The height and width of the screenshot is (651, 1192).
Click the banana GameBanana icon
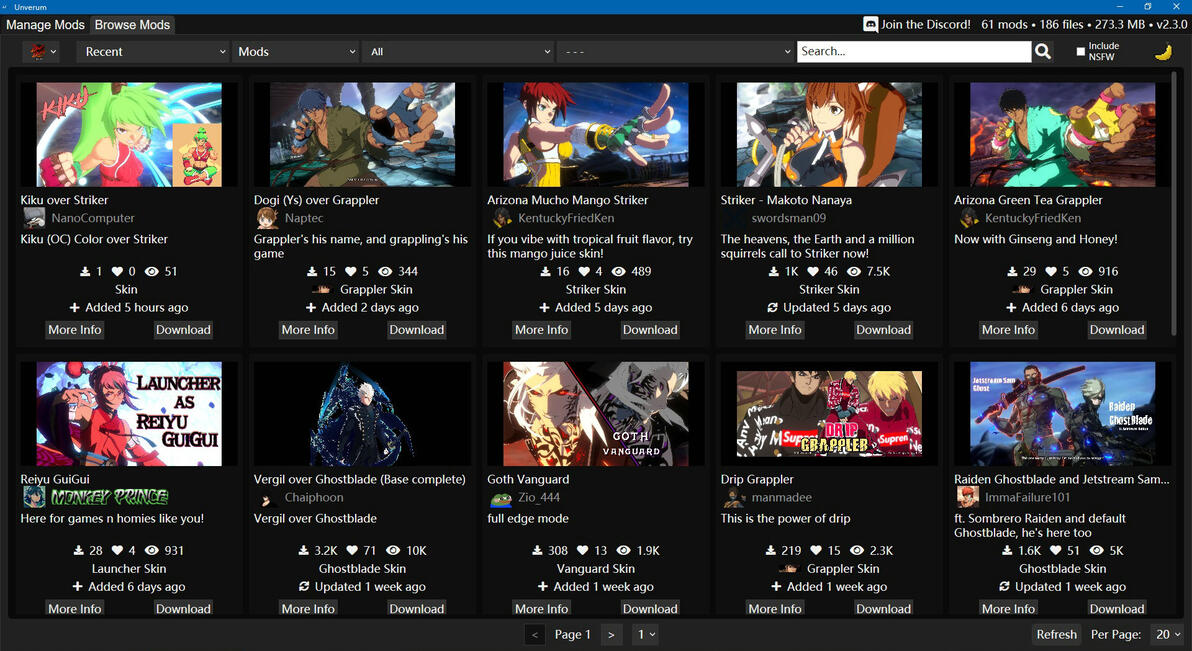[1163, 52]
